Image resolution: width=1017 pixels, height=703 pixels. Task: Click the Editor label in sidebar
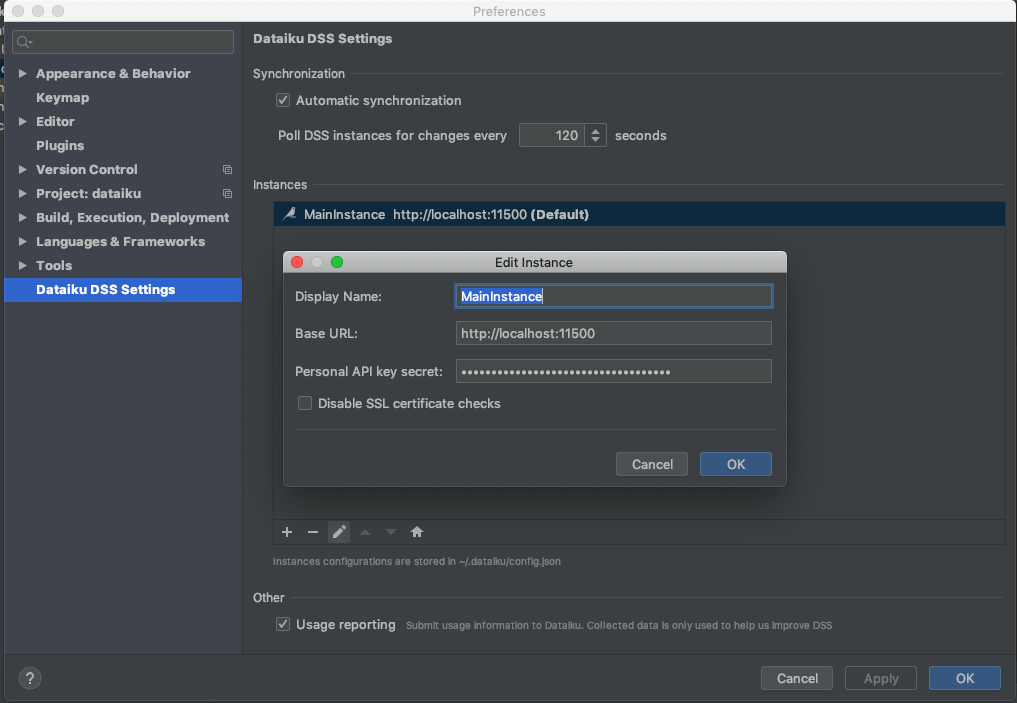tap(55, 121)
